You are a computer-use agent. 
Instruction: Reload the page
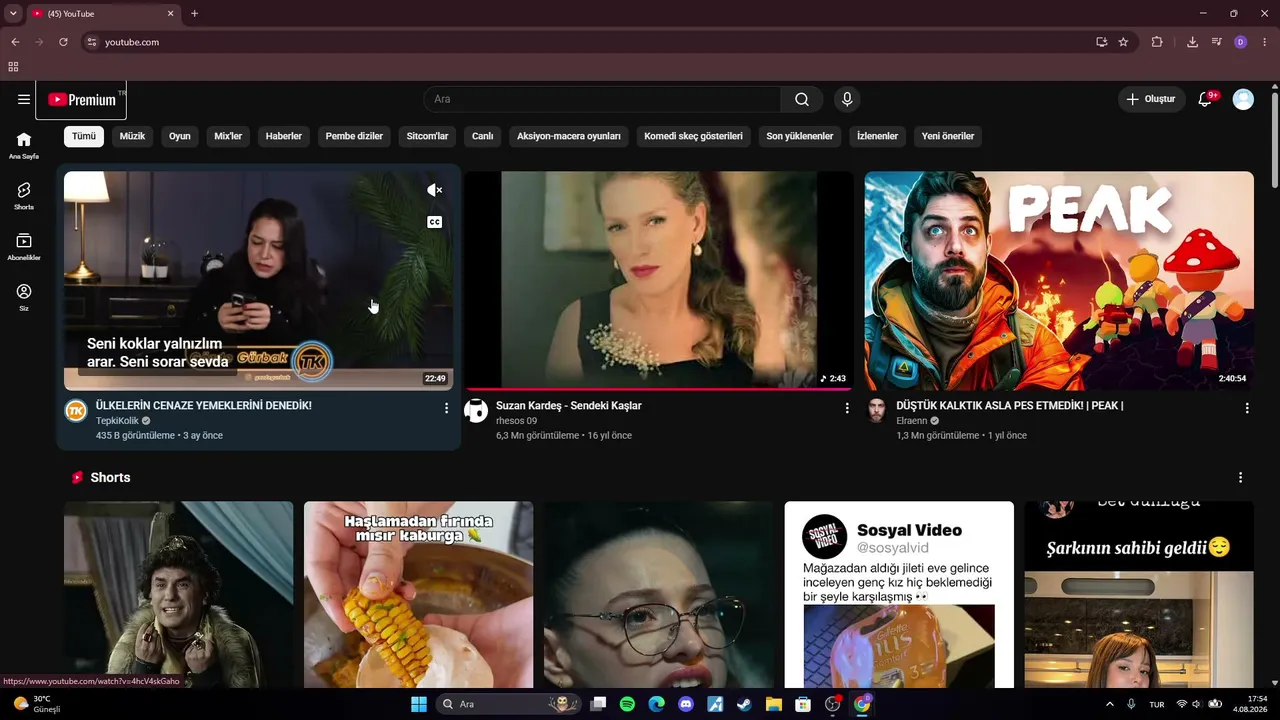(x=63, y=42)
